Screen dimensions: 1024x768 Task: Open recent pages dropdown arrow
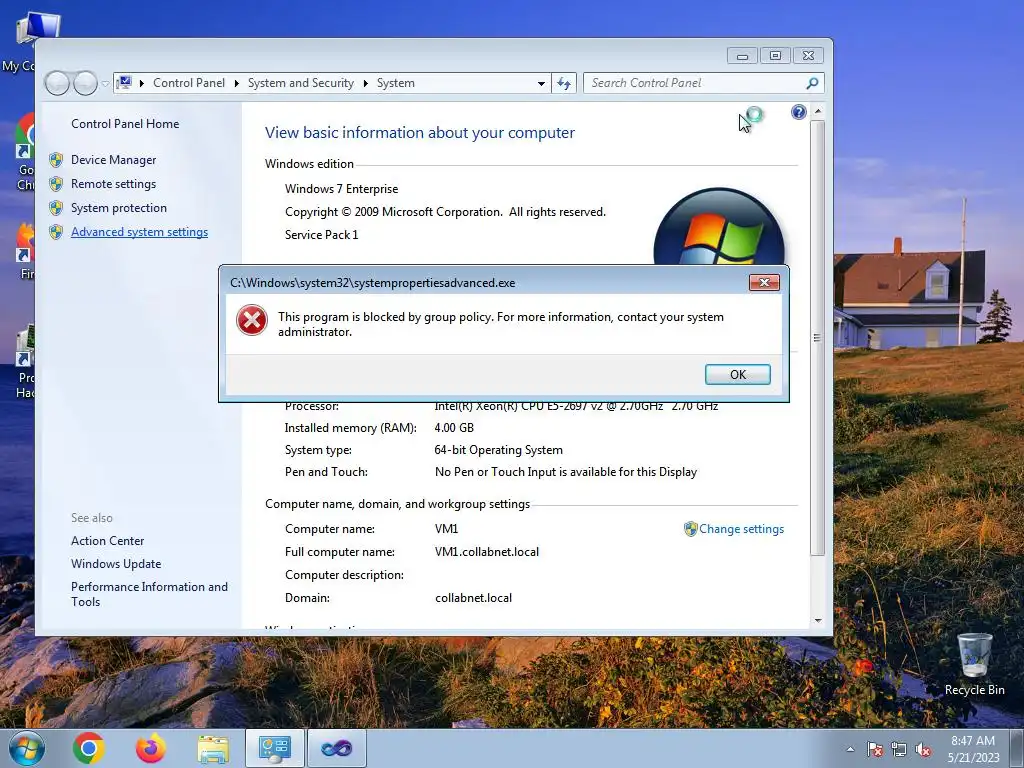click(x=105, y=84)
